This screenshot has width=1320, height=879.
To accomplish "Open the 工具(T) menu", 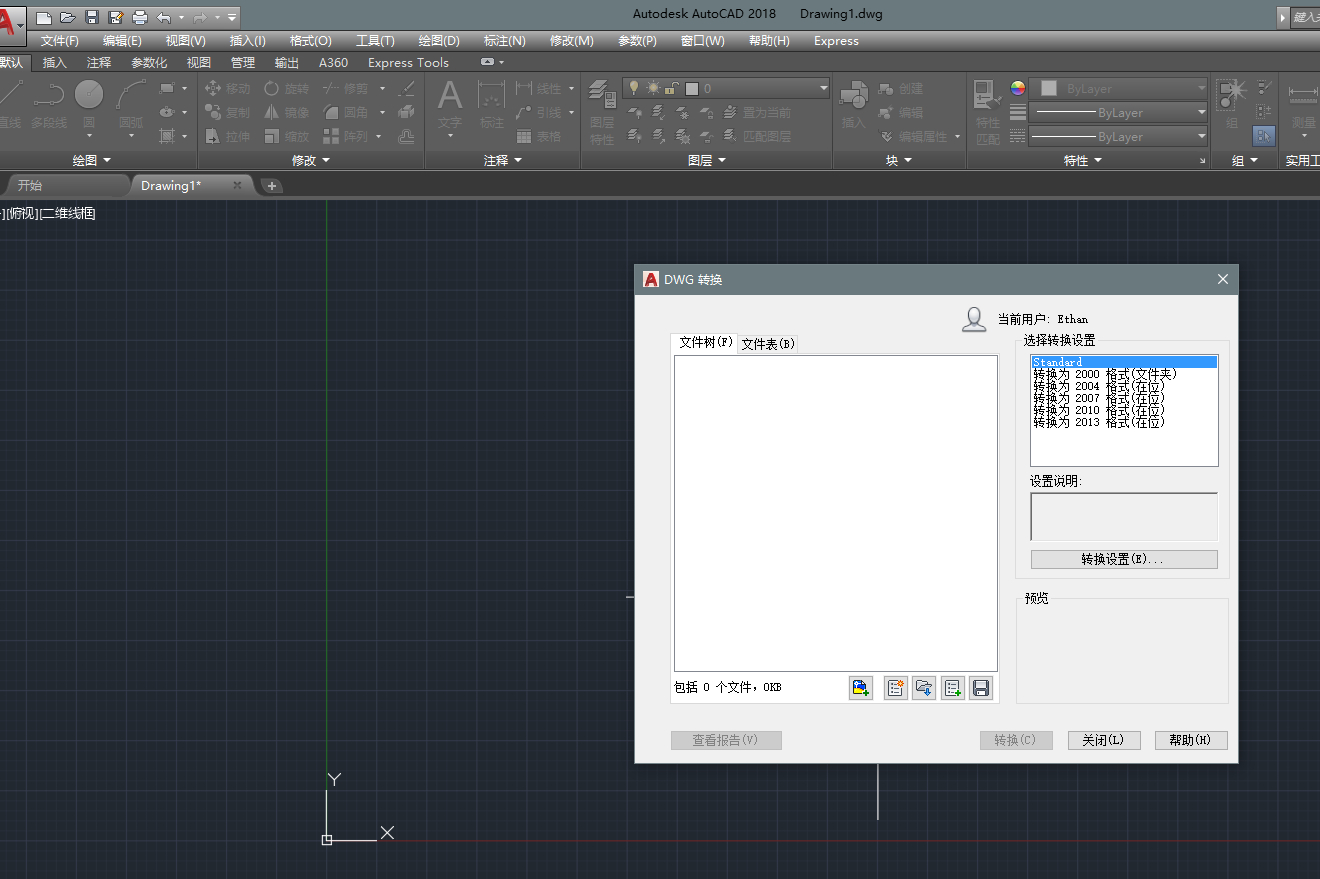I will pyautogui.click(x=375, y=41).
